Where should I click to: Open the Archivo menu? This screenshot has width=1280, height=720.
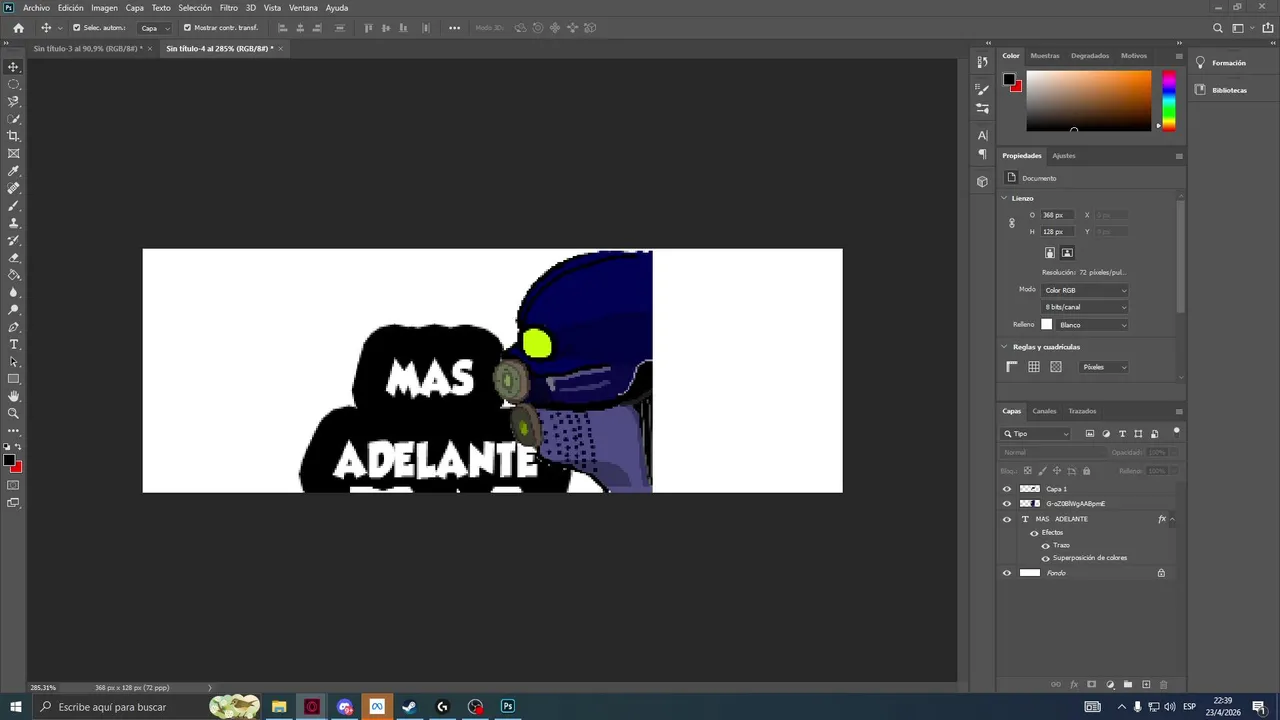[x=36, y=8]
